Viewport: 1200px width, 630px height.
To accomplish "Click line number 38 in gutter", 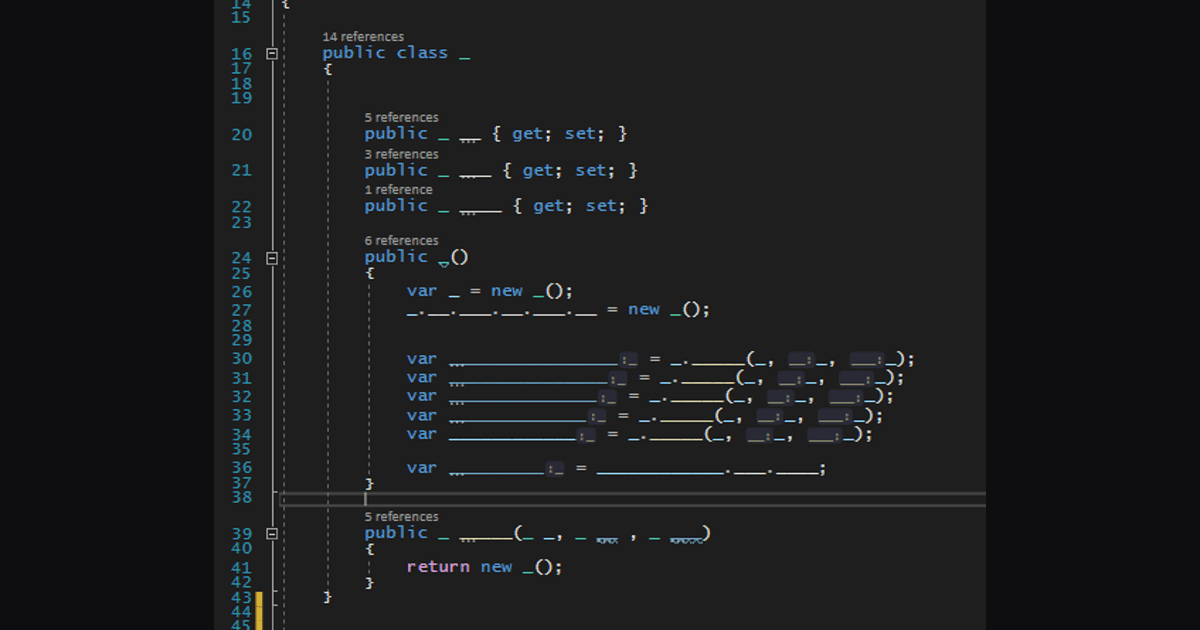I will point(241,497).
